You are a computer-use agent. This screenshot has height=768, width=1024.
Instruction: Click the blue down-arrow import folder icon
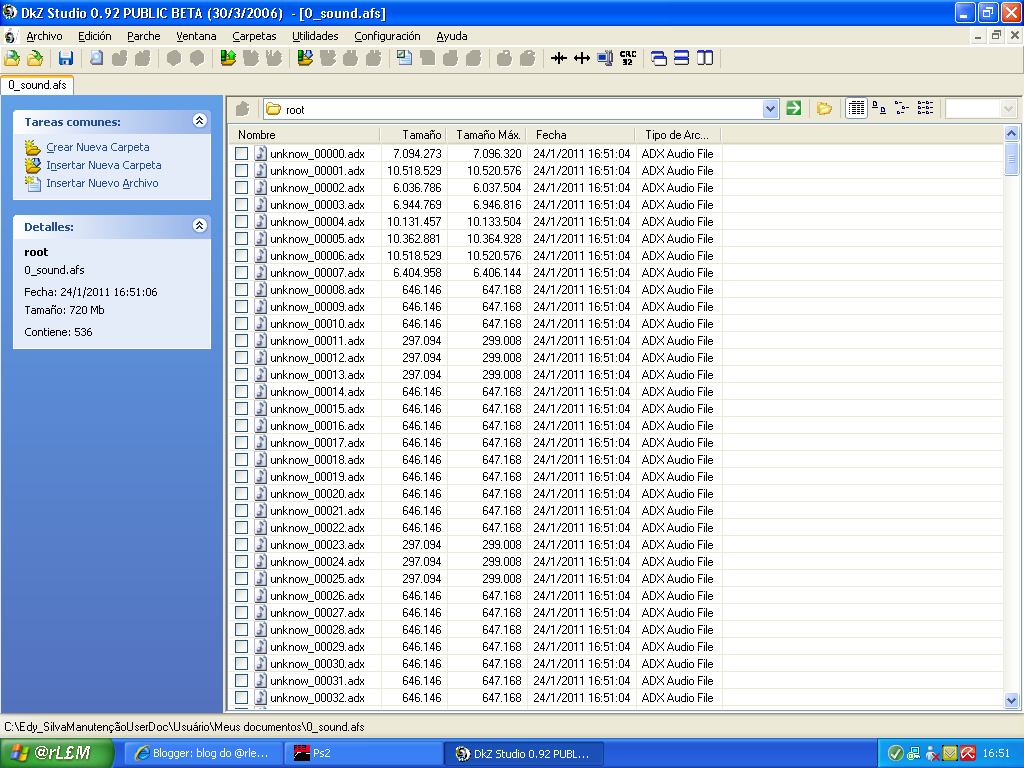click(x=304, y=58)
